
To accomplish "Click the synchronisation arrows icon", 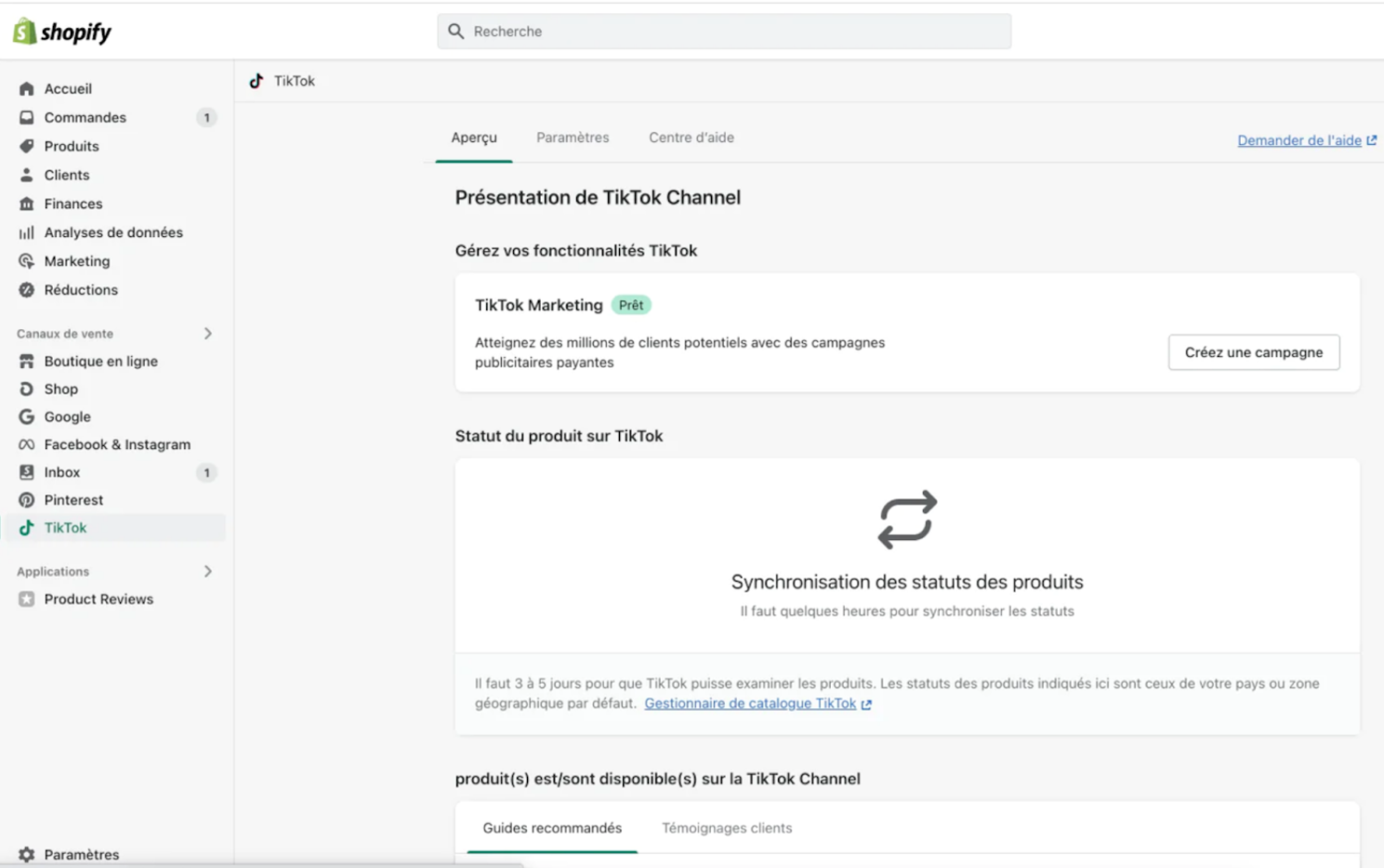I will tap(907, 519).
